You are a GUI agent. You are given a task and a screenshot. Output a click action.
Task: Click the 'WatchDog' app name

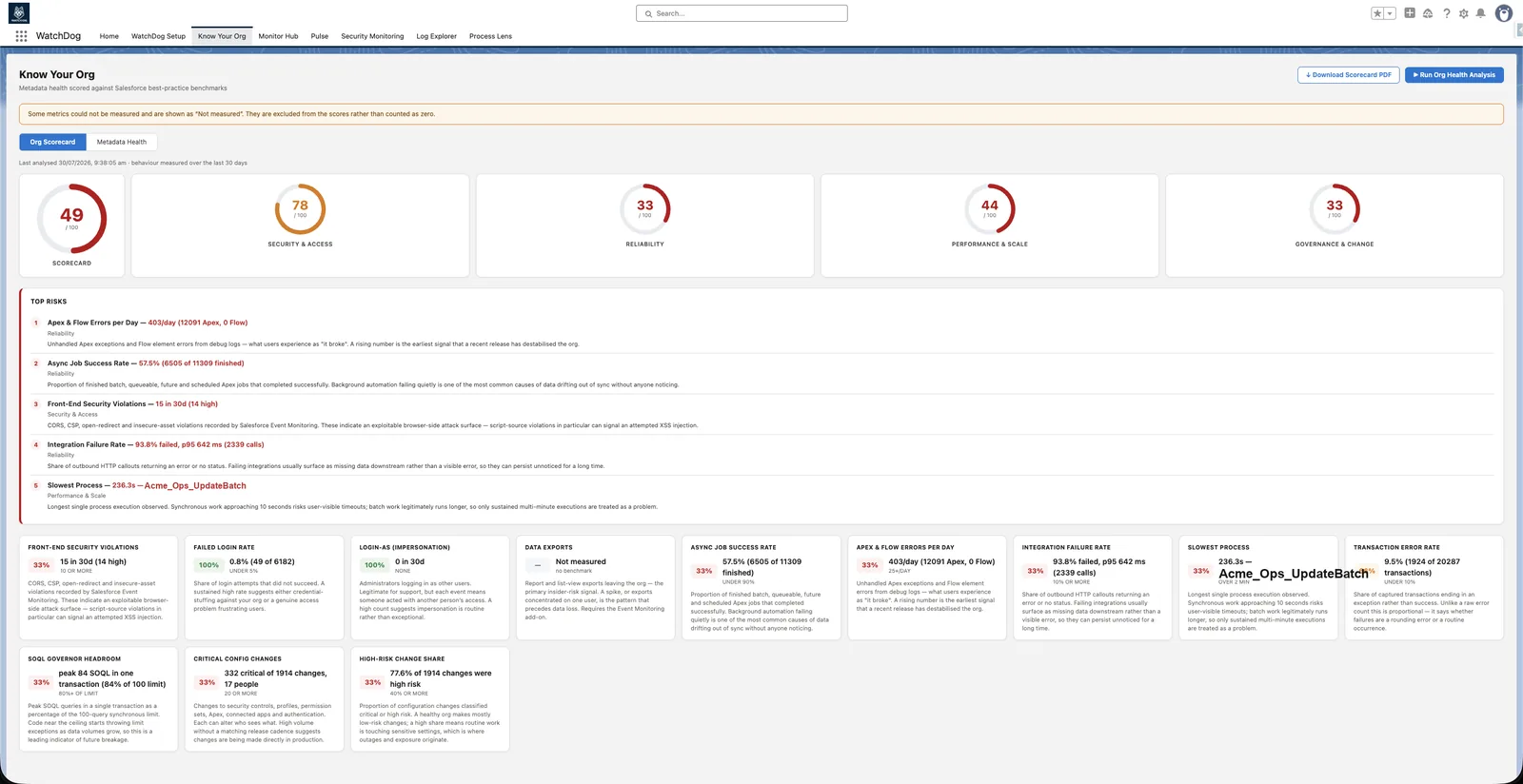[58, 36]
